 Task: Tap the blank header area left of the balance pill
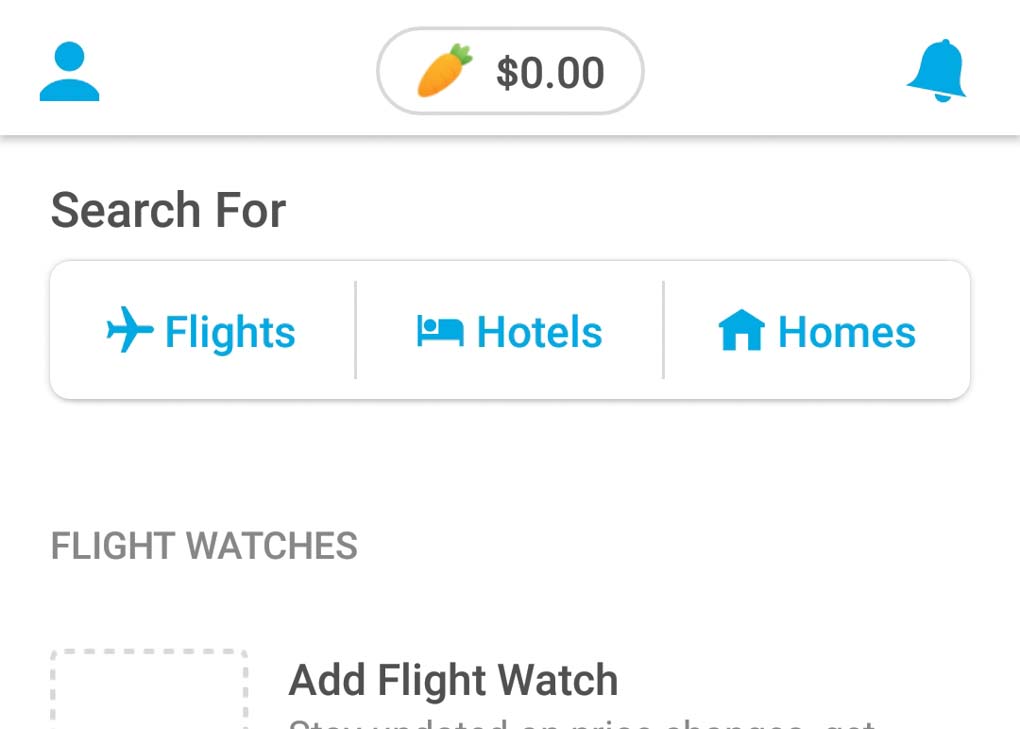pyautogui.click(x=238, y=72)
